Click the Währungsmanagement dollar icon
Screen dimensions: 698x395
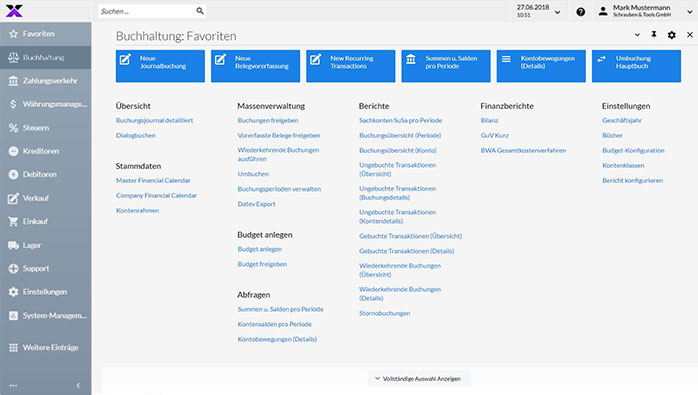click(13, 104)
